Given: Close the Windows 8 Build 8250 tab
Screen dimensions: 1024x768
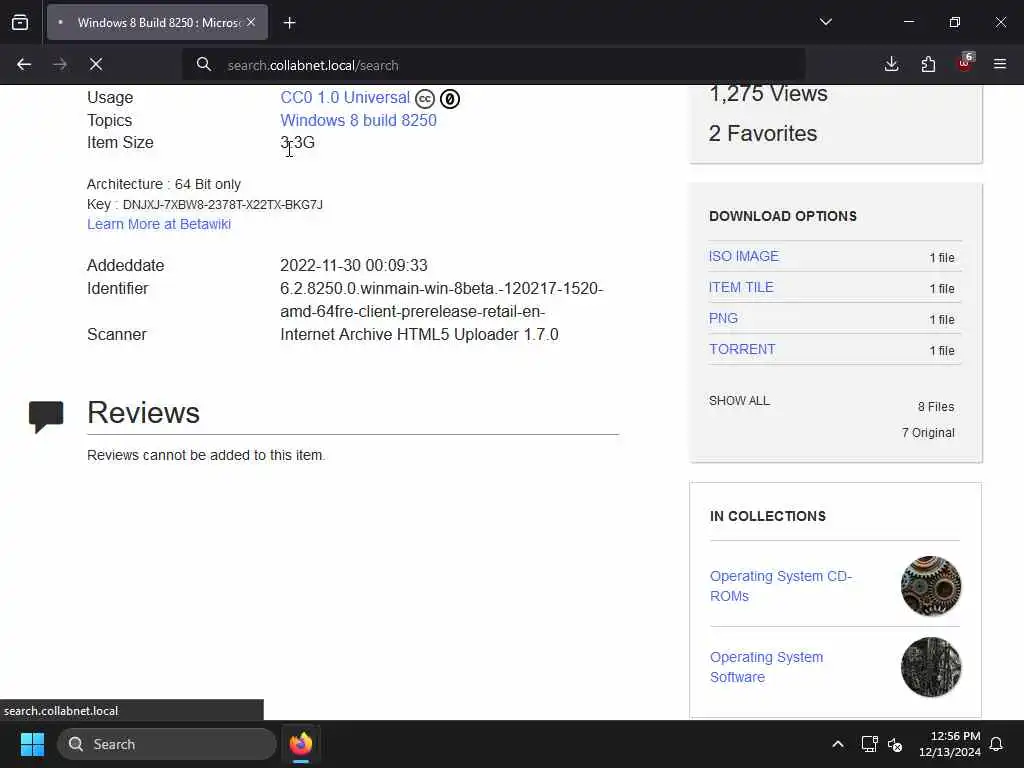Looking at the screenshot, I should pyautogui.click(x=251, y=22).
